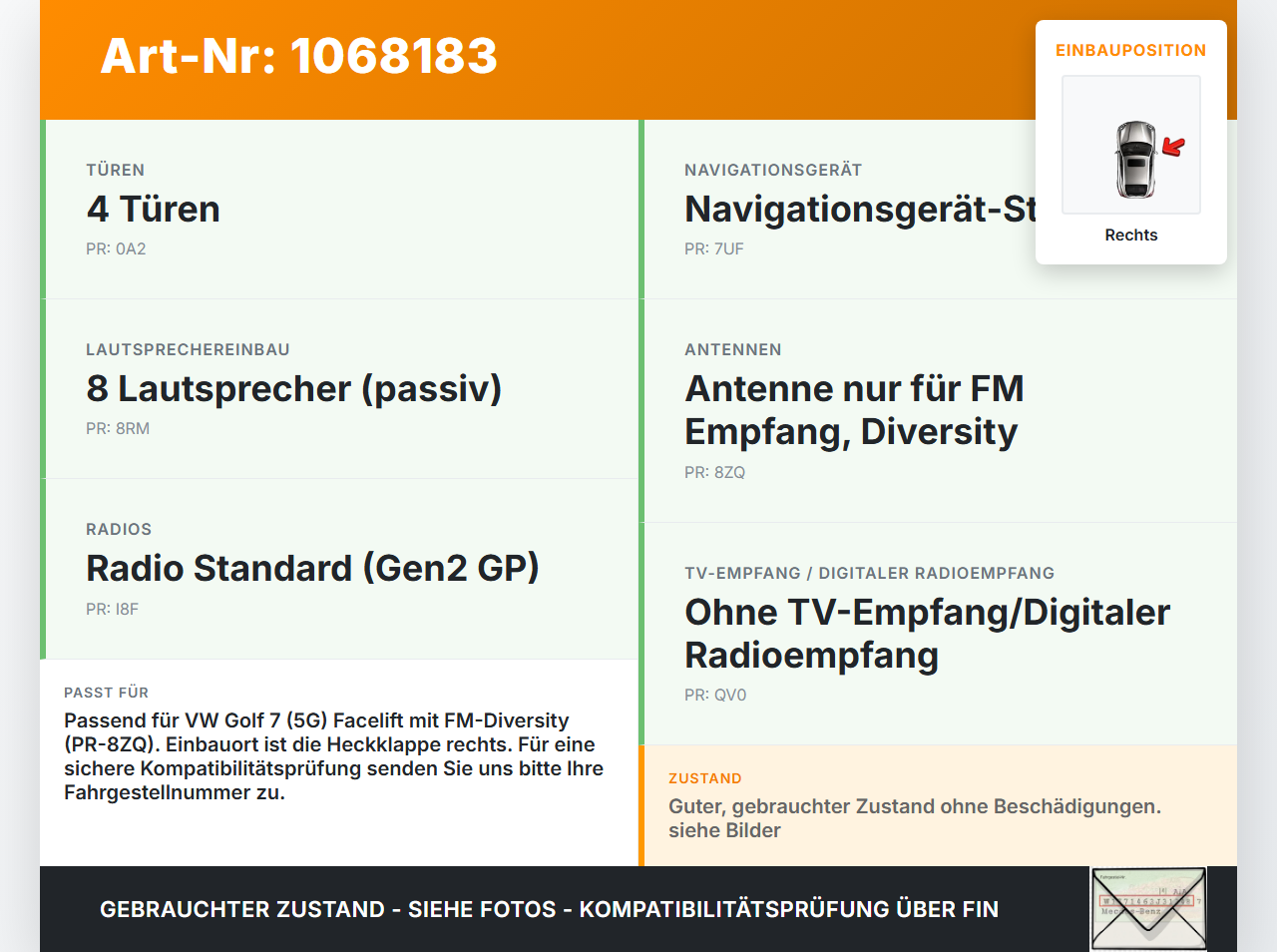1277x952 pixels.
Task: Click the PR: 8RM code
Action: click(x=118, y=429)
